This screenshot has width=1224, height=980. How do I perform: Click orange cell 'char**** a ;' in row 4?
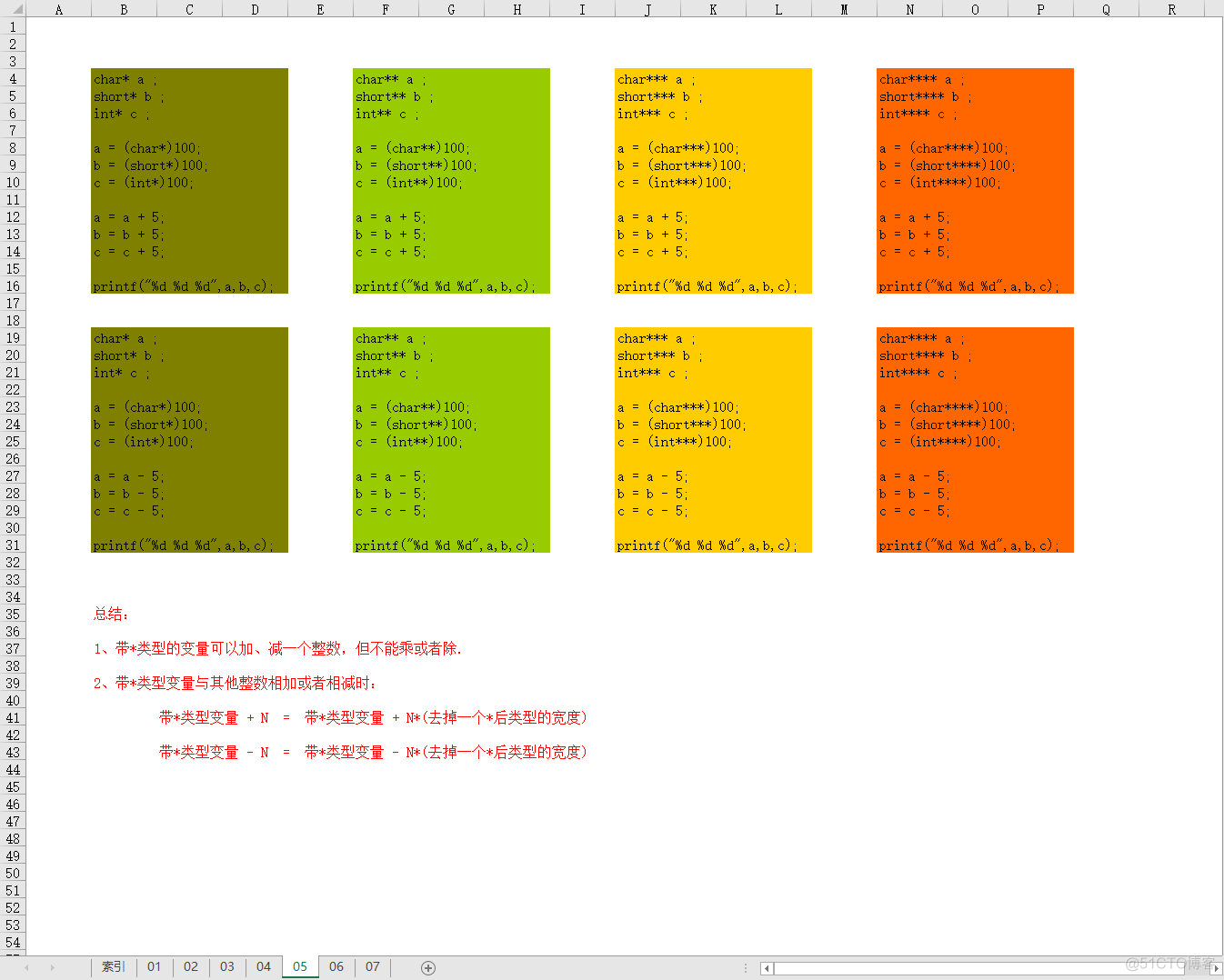(921, 79)
